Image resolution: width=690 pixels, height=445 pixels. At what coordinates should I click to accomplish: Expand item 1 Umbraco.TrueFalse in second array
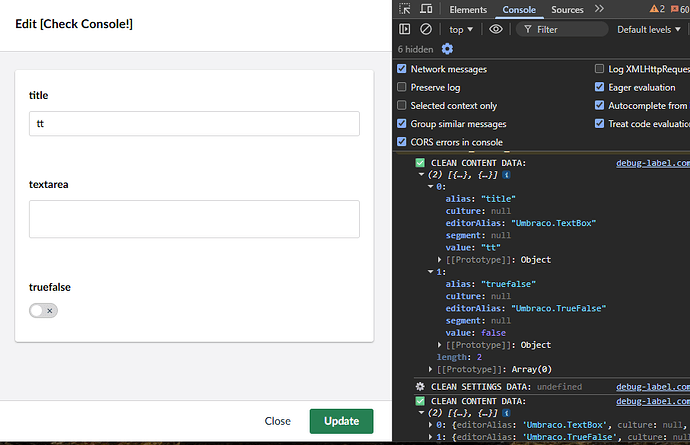pyautogui.click(x=430, y=437)
